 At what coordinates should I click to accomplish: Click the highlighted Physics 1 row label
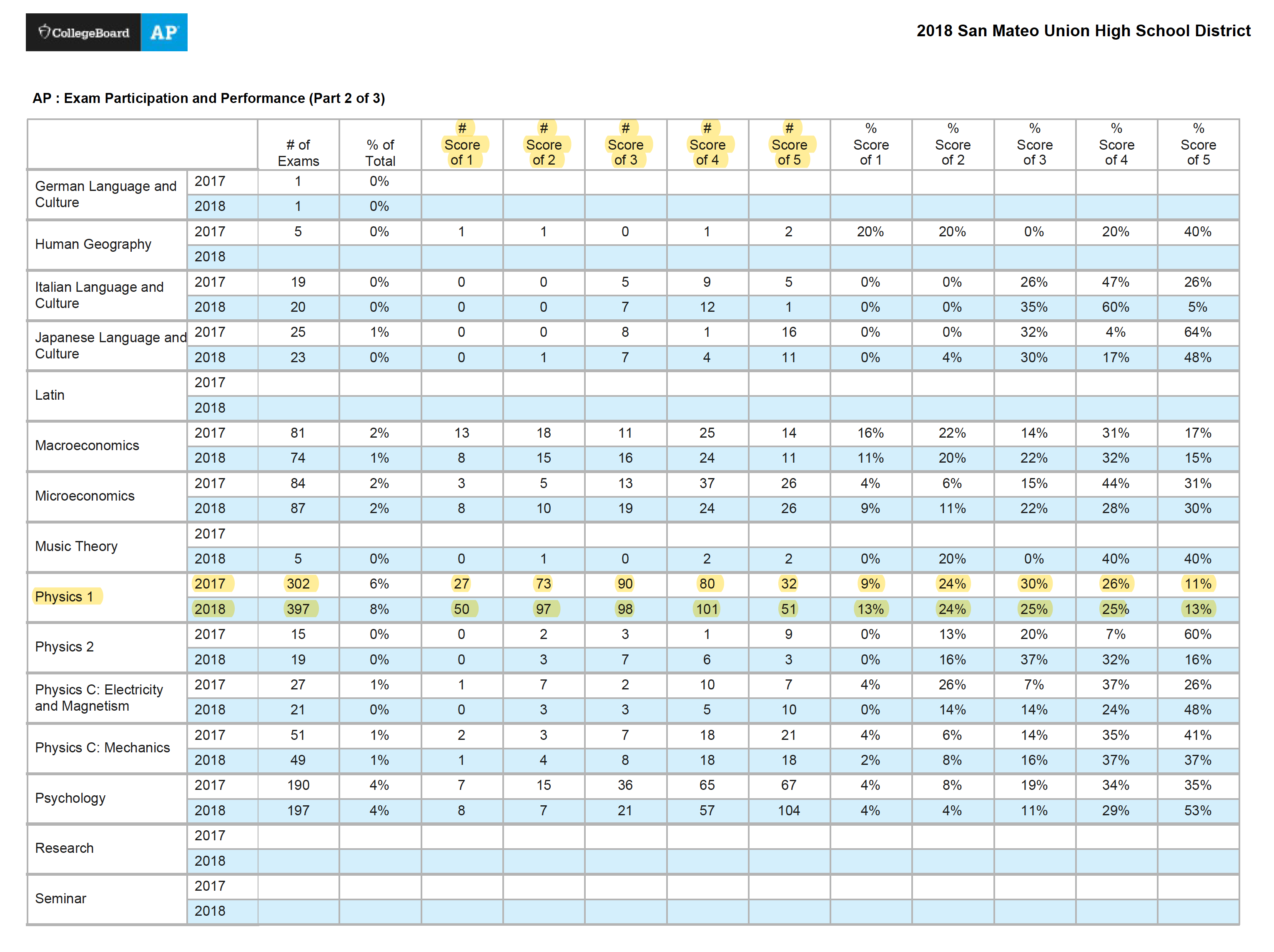(65, 596)
